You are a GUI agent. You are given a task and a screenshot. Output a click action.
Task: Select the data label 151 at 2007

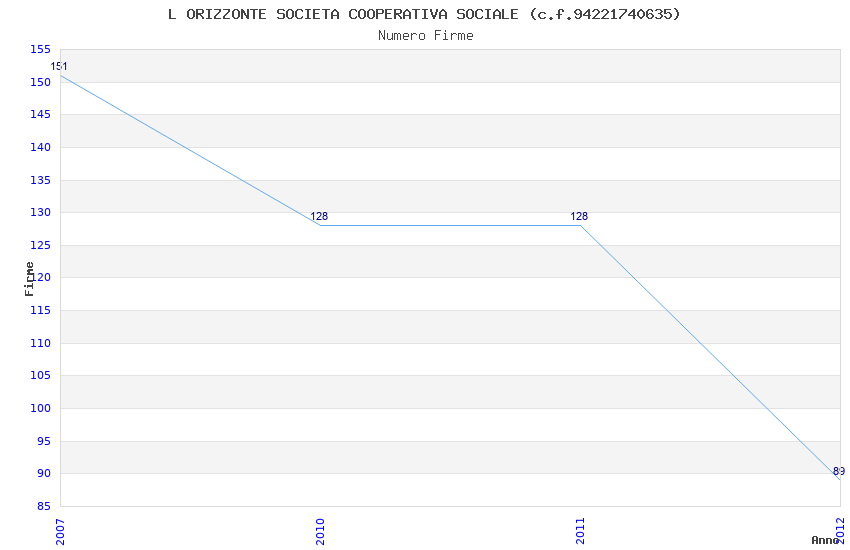59,67
